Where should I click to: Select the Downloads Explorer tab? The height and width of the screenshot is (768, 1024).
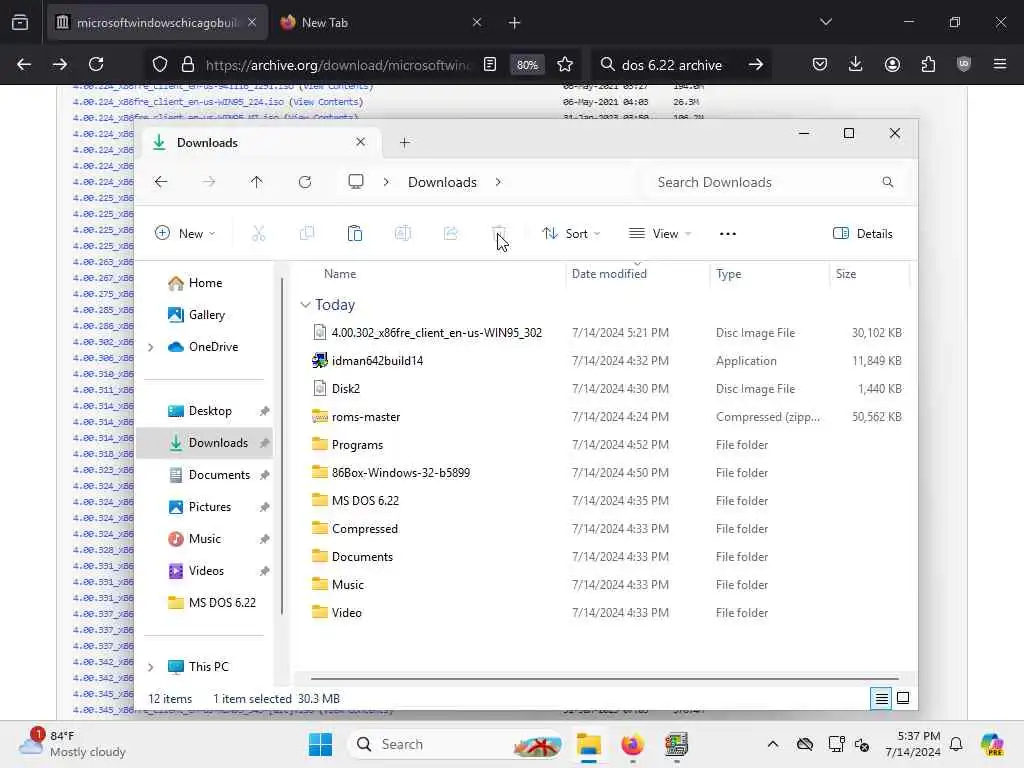click(260, 142)
